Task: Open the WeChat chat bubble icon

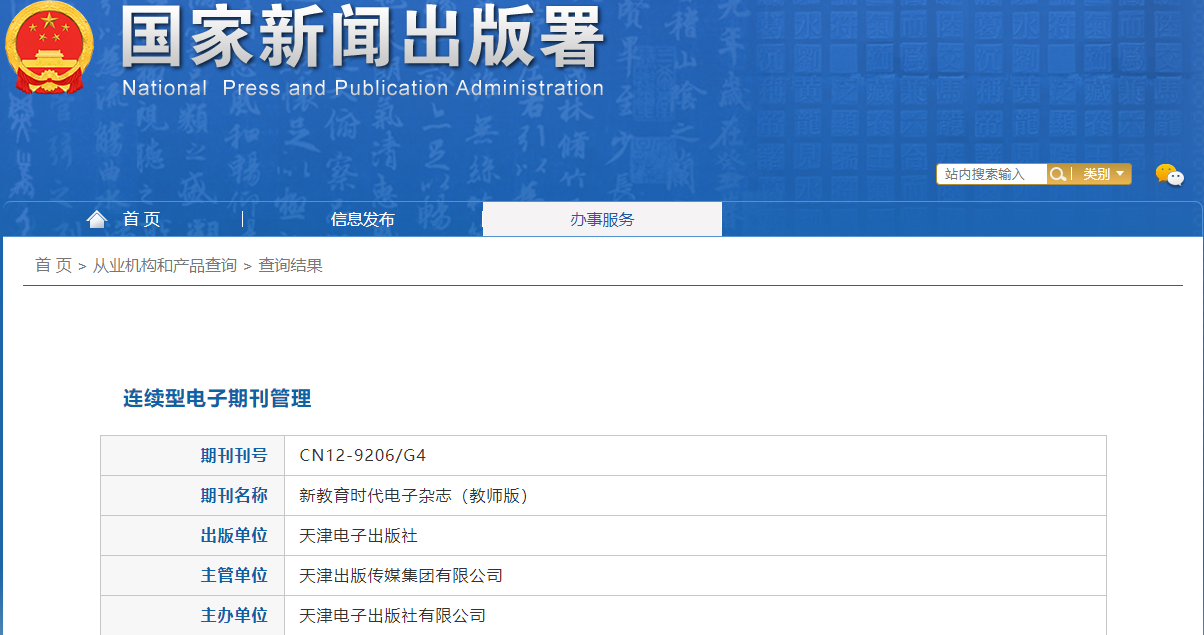Action: pyautogui.click(x=1169, y=175)
